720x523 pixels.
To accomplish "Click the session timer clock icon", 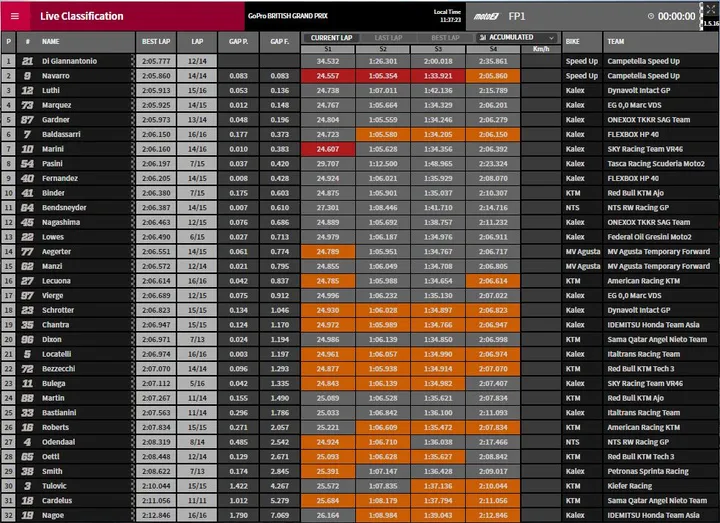I will point(651,16).
